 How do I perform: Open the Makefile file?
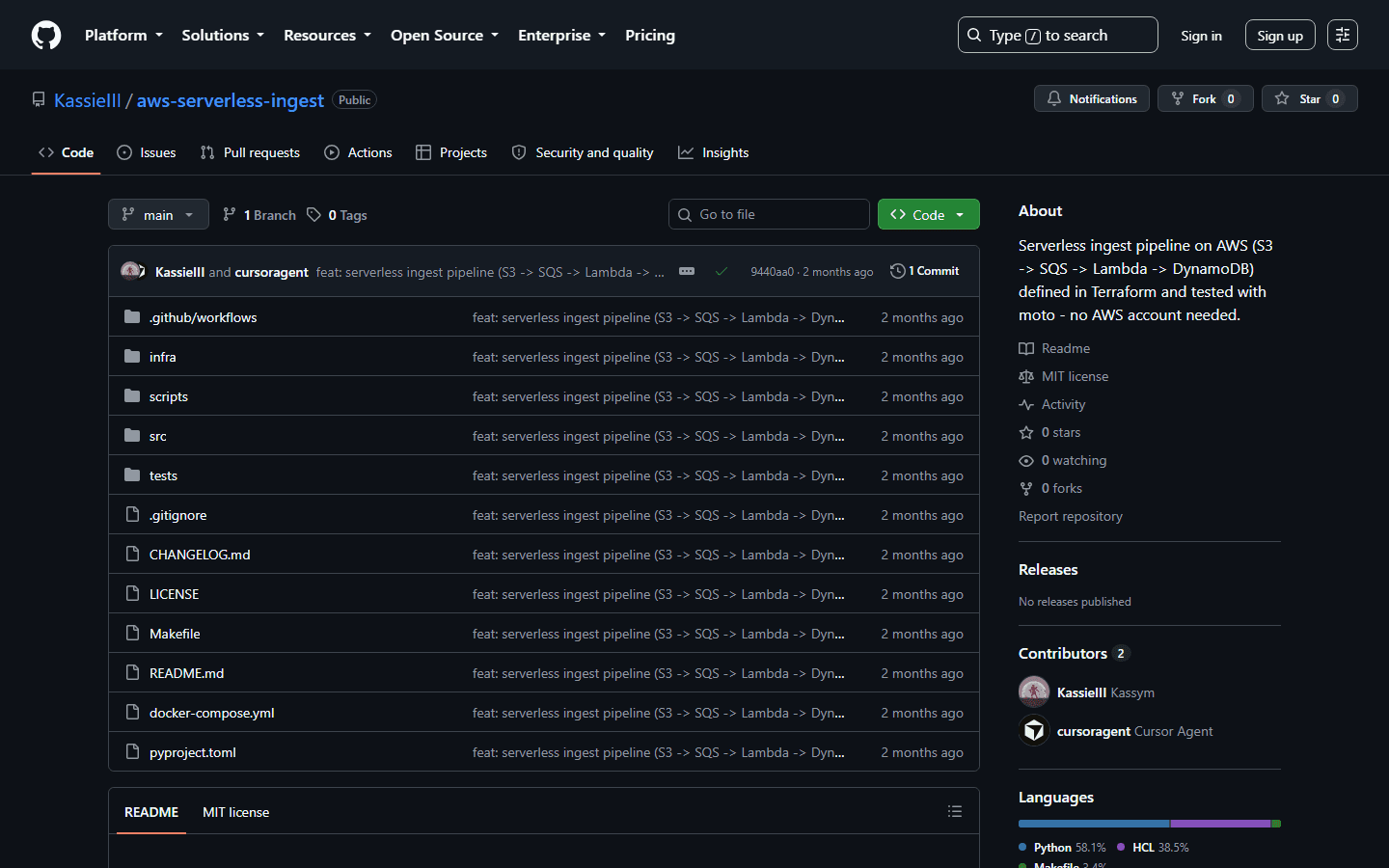click(x=175, y=634)
